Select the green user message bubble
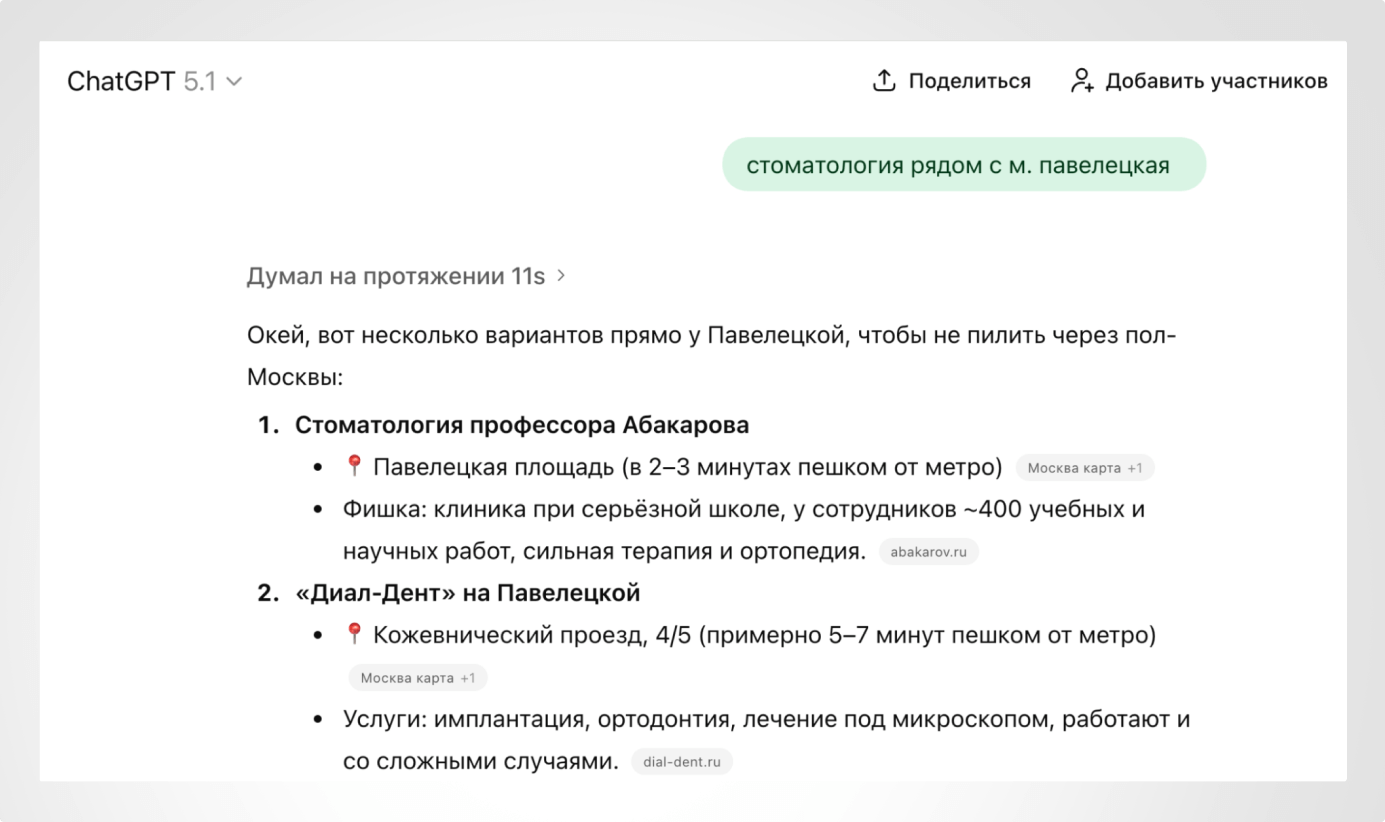Screen dimensions: 1385x822 click(964, 163)
